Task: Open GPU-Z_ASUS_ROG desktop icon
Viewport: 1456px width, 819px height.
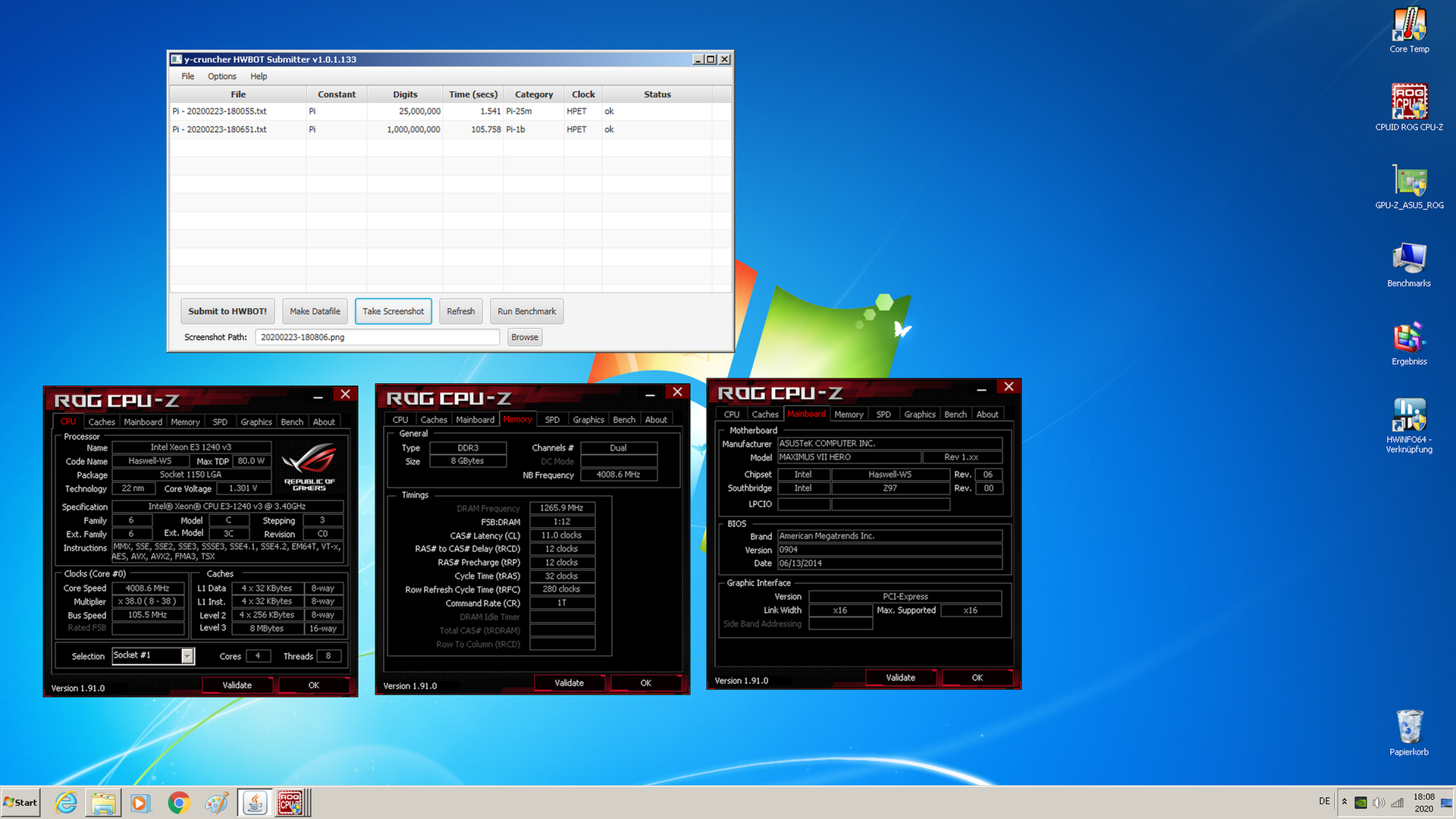Action: point(1409,186)
